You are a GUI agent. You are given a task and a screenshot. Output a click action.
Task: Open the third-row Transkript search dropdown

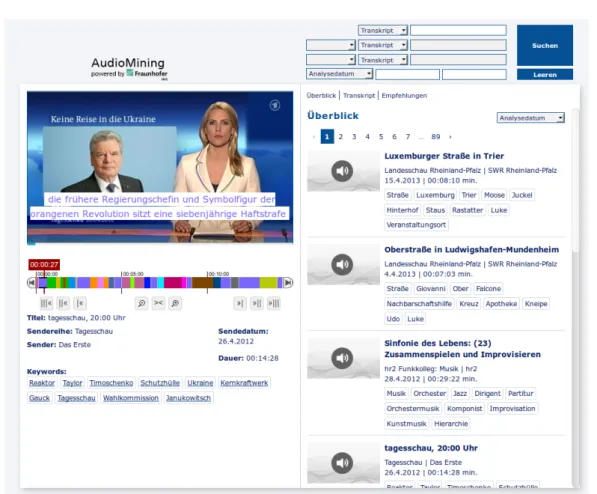click(x=383, y=60)
